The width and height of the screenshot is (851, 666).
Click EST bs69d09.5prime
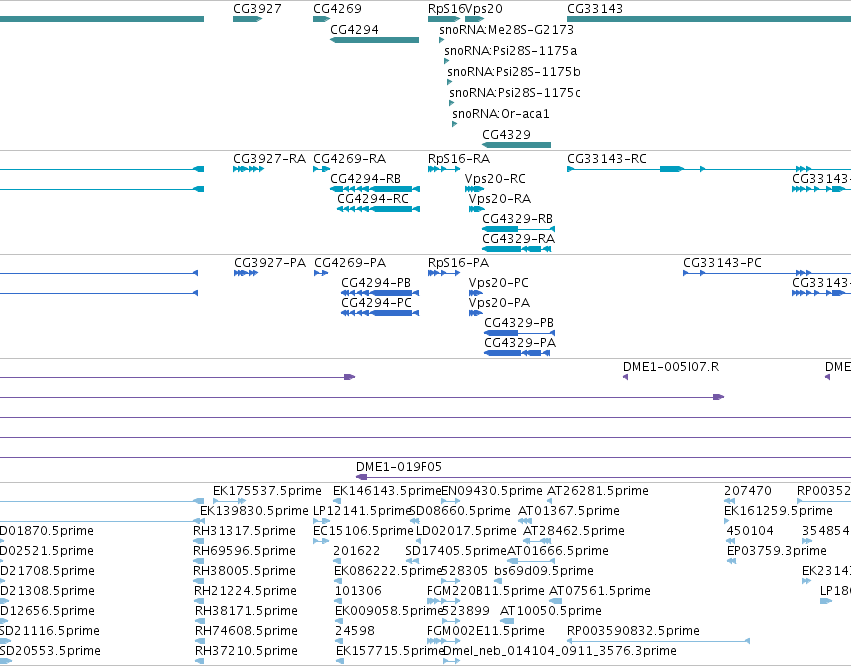[x=544, y=571]
